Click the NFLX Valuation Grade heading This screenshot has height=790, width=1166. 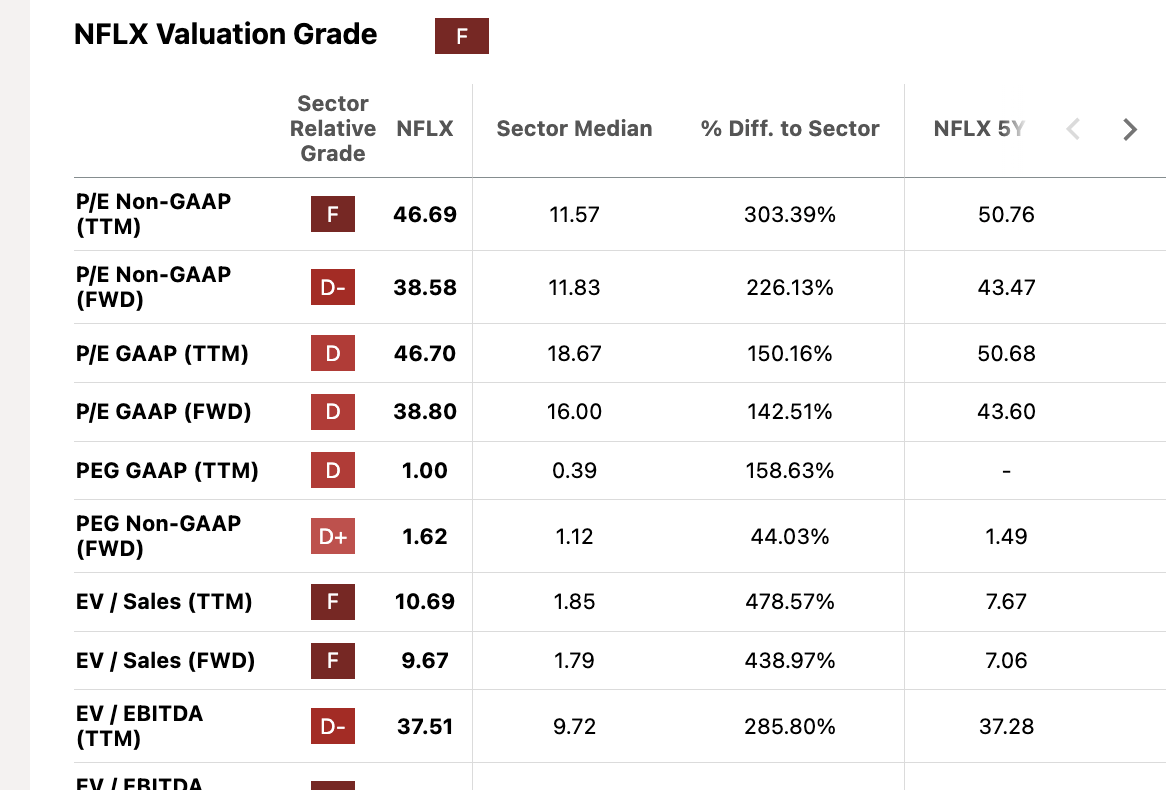coord(226,35)
